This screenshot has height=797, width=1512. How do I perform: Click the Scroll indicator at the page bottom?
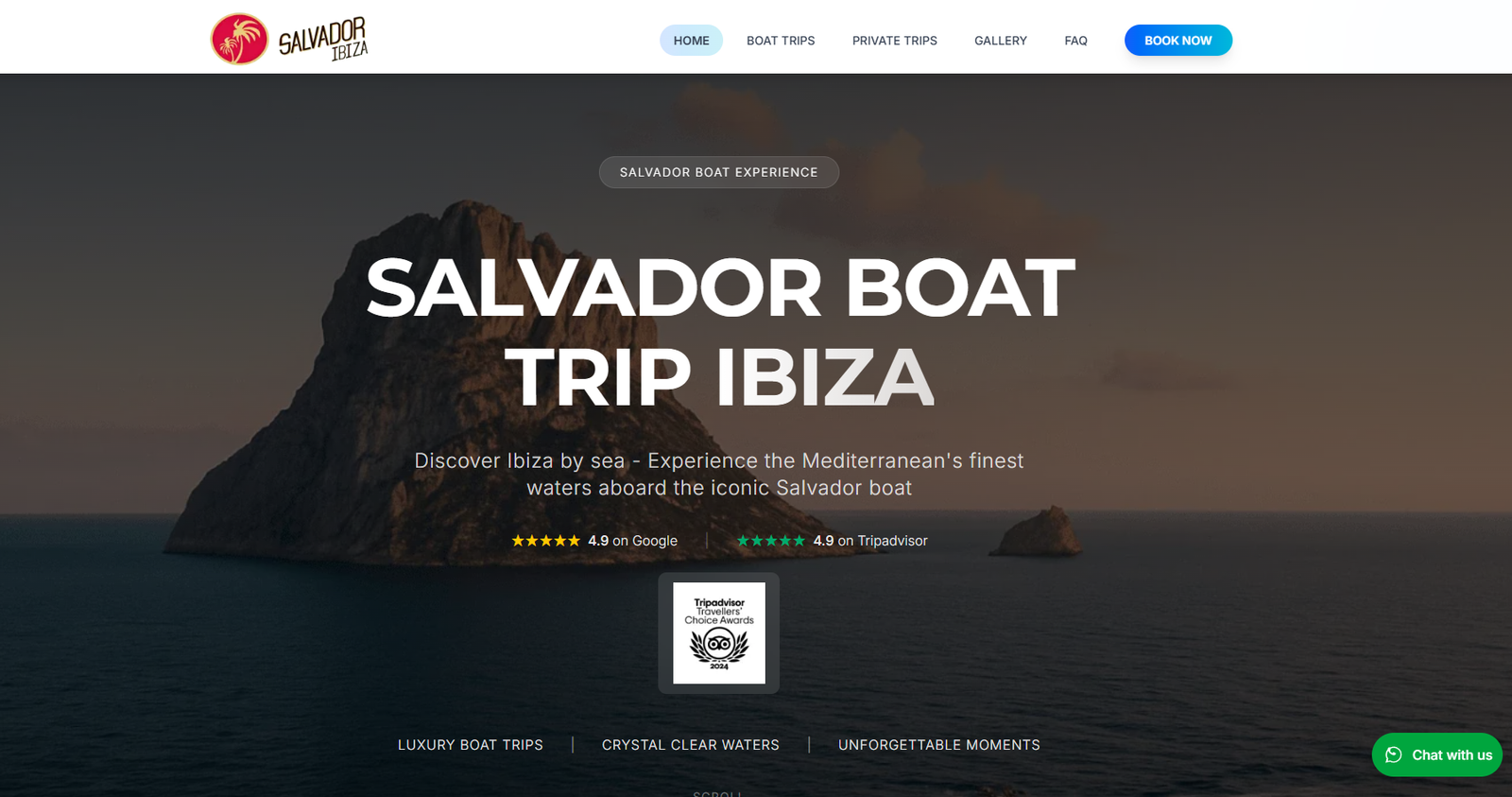(718, 793)
